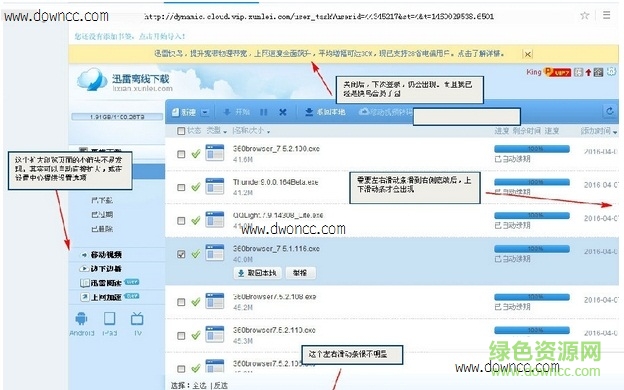Click the file name 360browser_7.5.1.116.exe

[276, 249]
